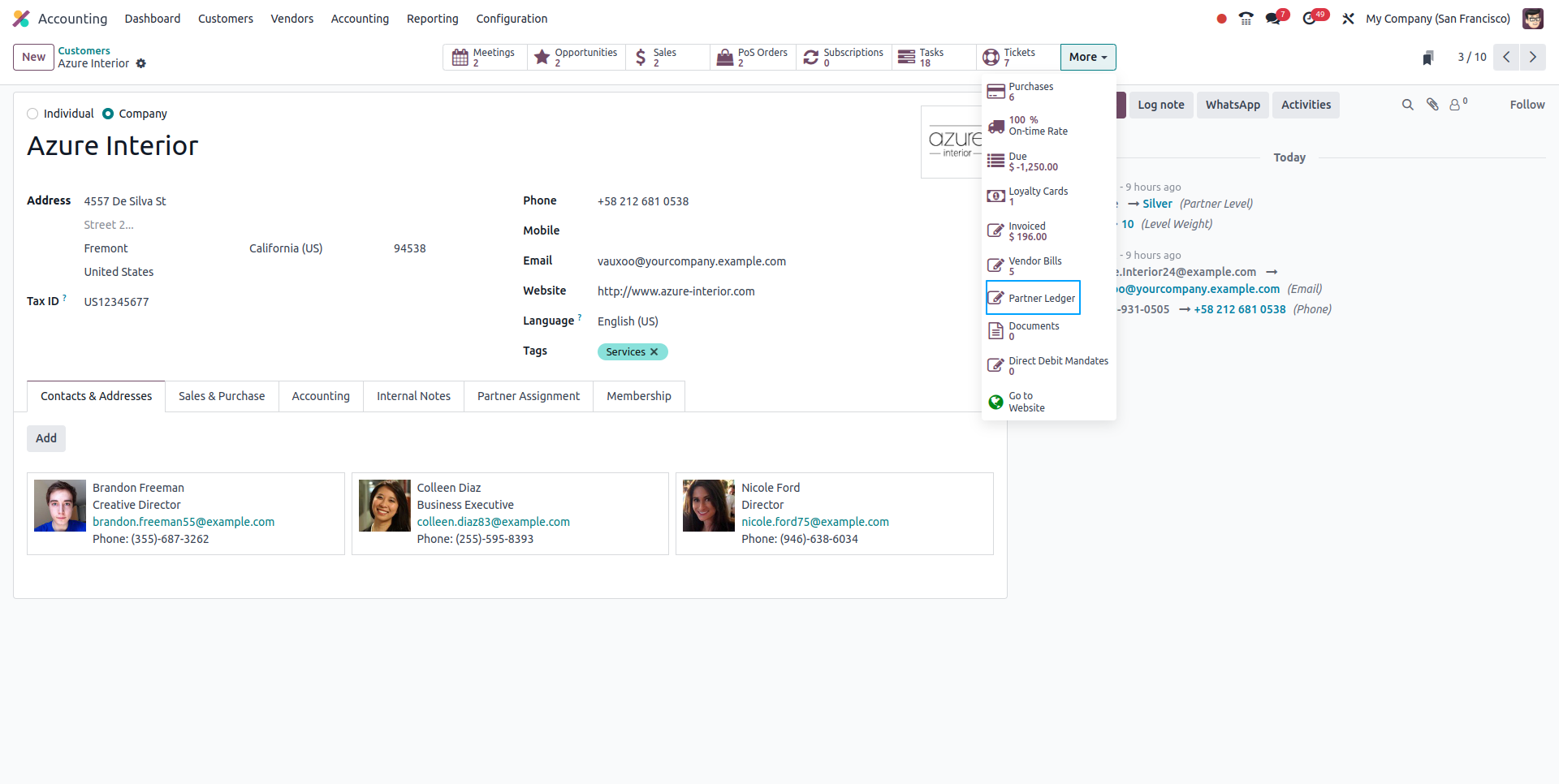
Task: Expand the More dropdown button
Action: point(1088,57)
